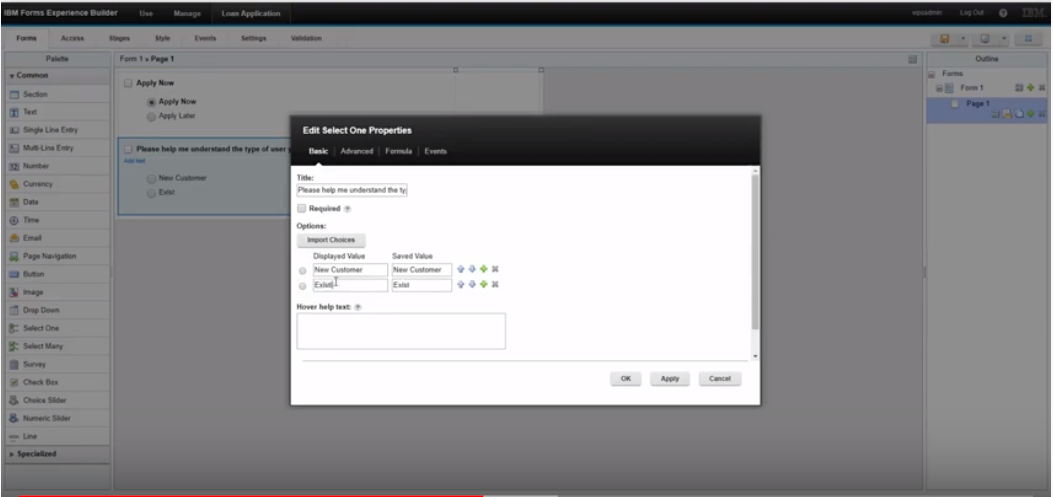Click the Import Choices button
1053x497 pixels.
click(331, 240)
